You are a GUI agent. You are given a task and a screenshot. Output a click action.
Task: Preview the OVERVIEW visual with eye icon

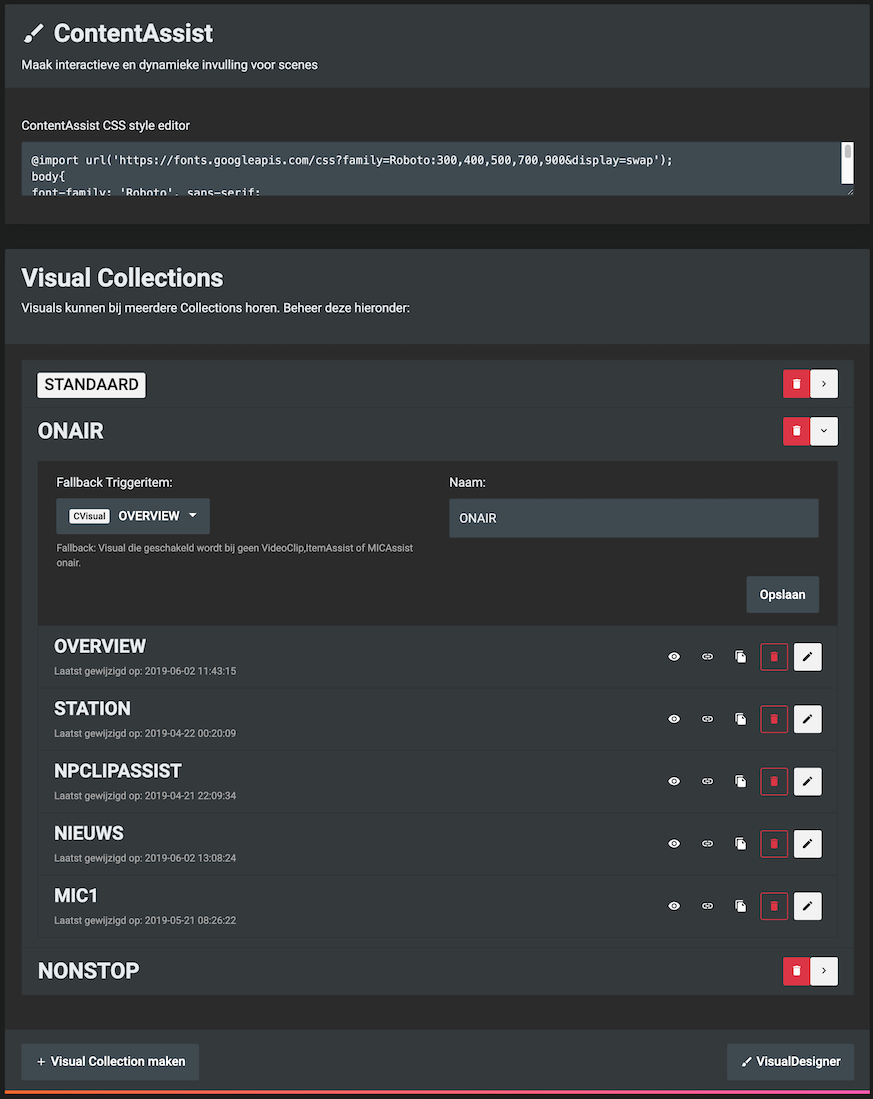[x=674, y=657]
